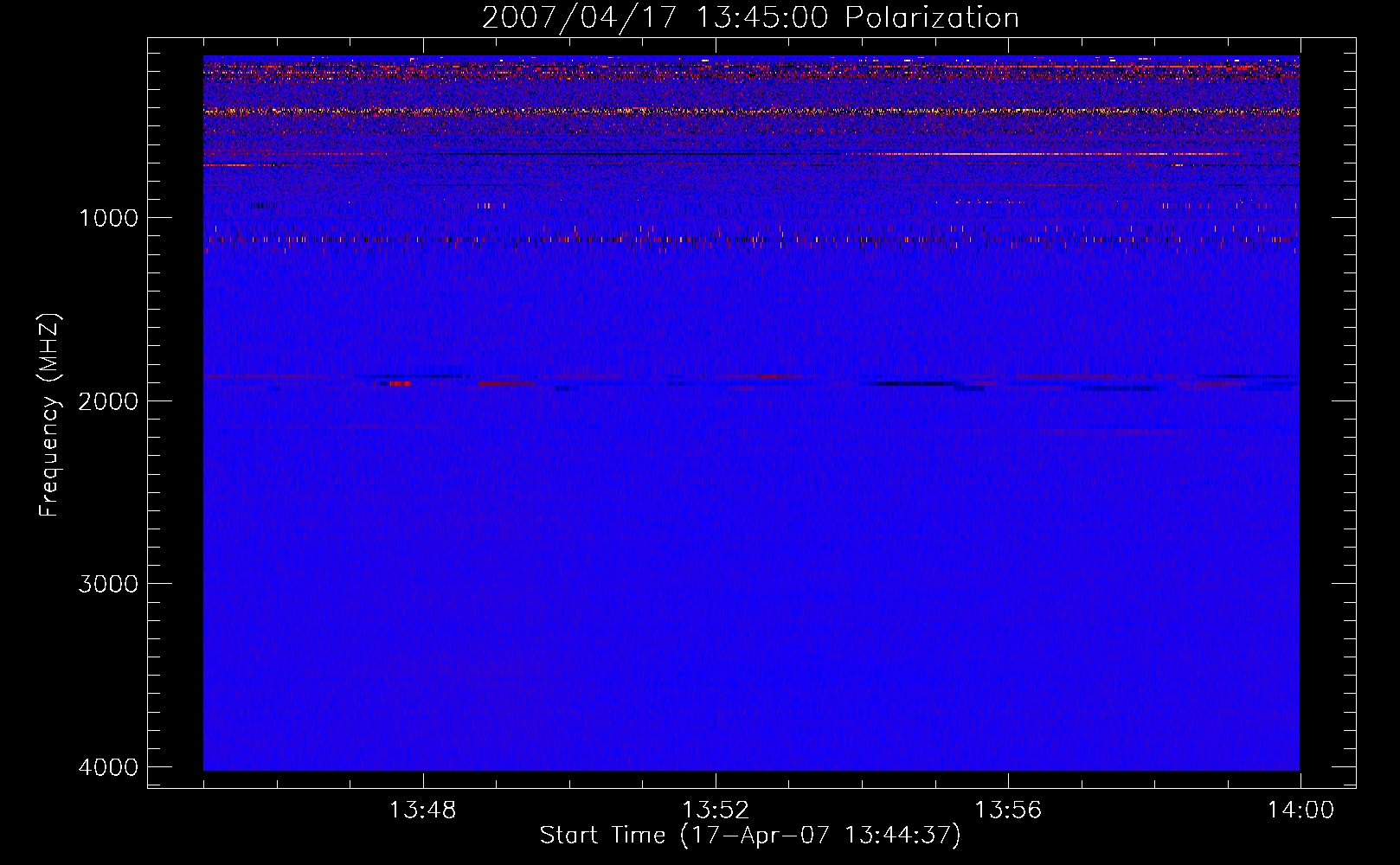Click the 4000 frequency tick label
The width and height of the screenshot is (1400, 865).
[108, 767]
